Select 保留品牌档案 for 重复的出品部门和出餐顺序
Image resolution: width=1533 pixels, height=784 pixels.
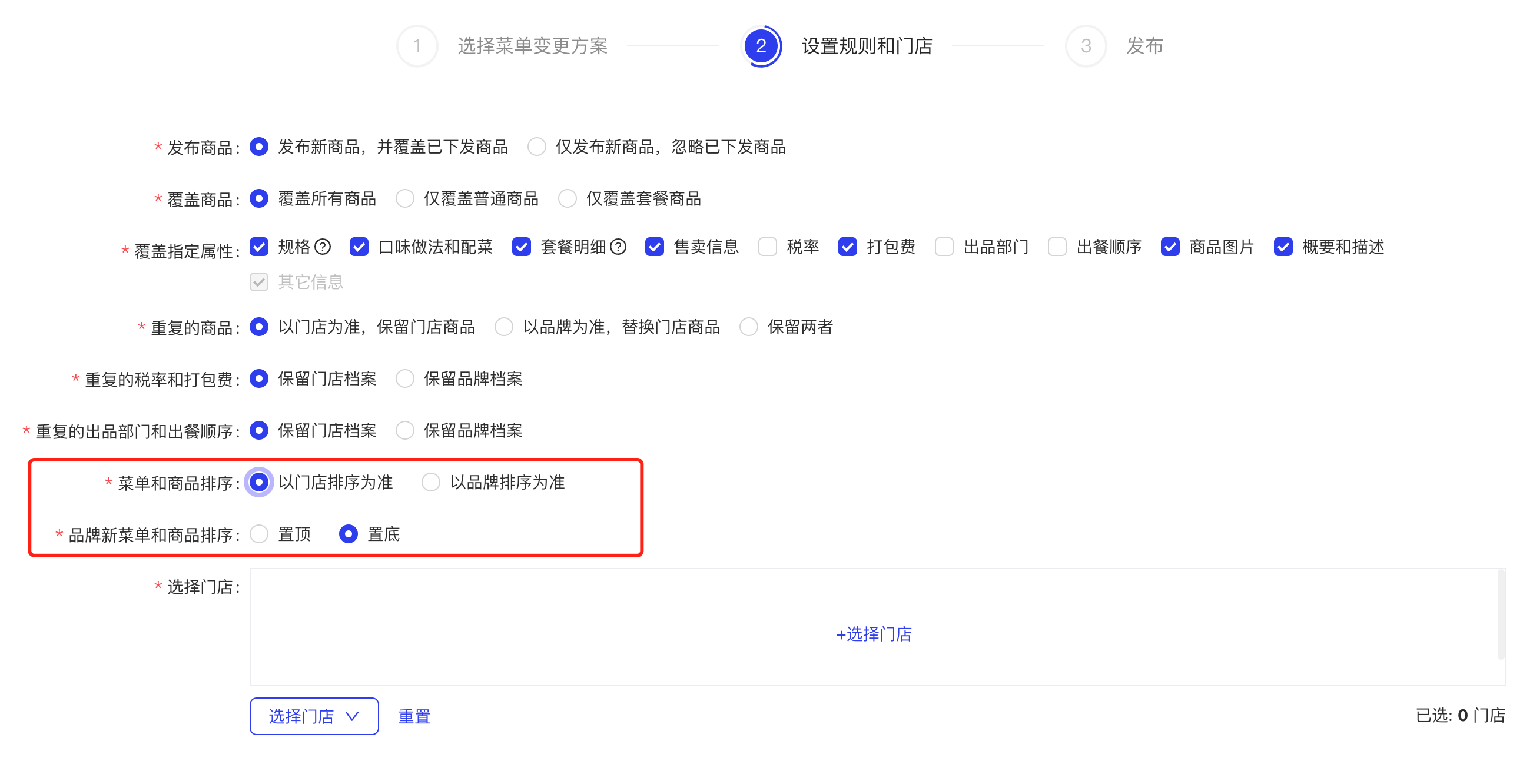point(404,430)
